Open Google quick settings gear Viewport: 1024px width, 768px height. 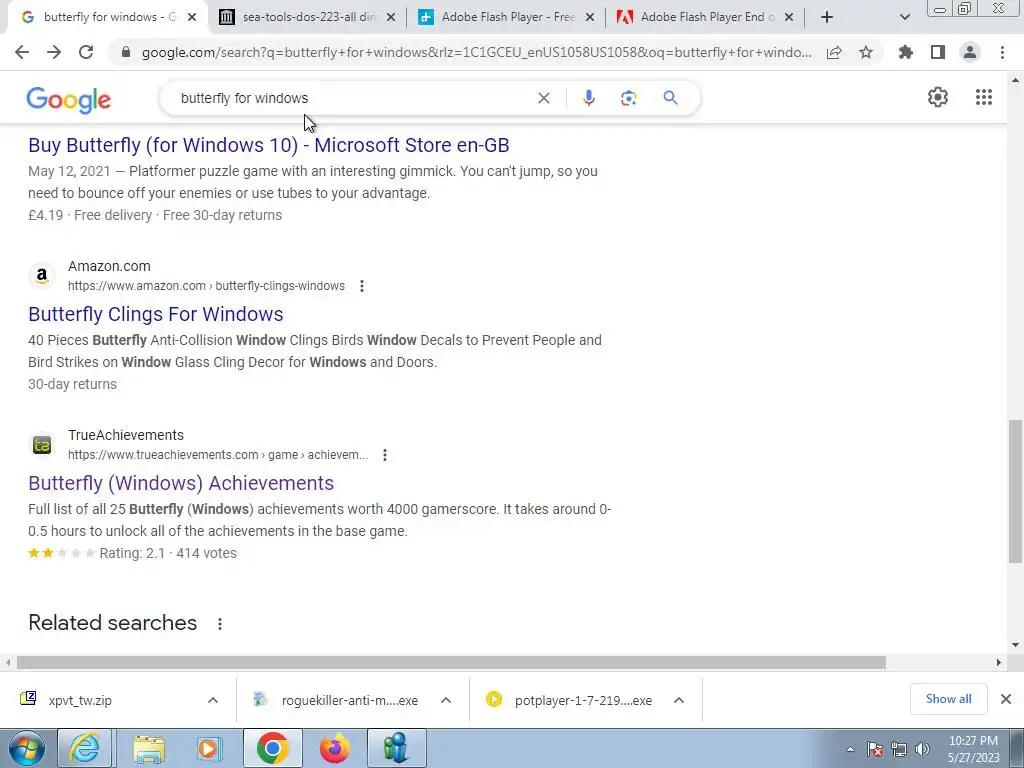coord(938,97)
